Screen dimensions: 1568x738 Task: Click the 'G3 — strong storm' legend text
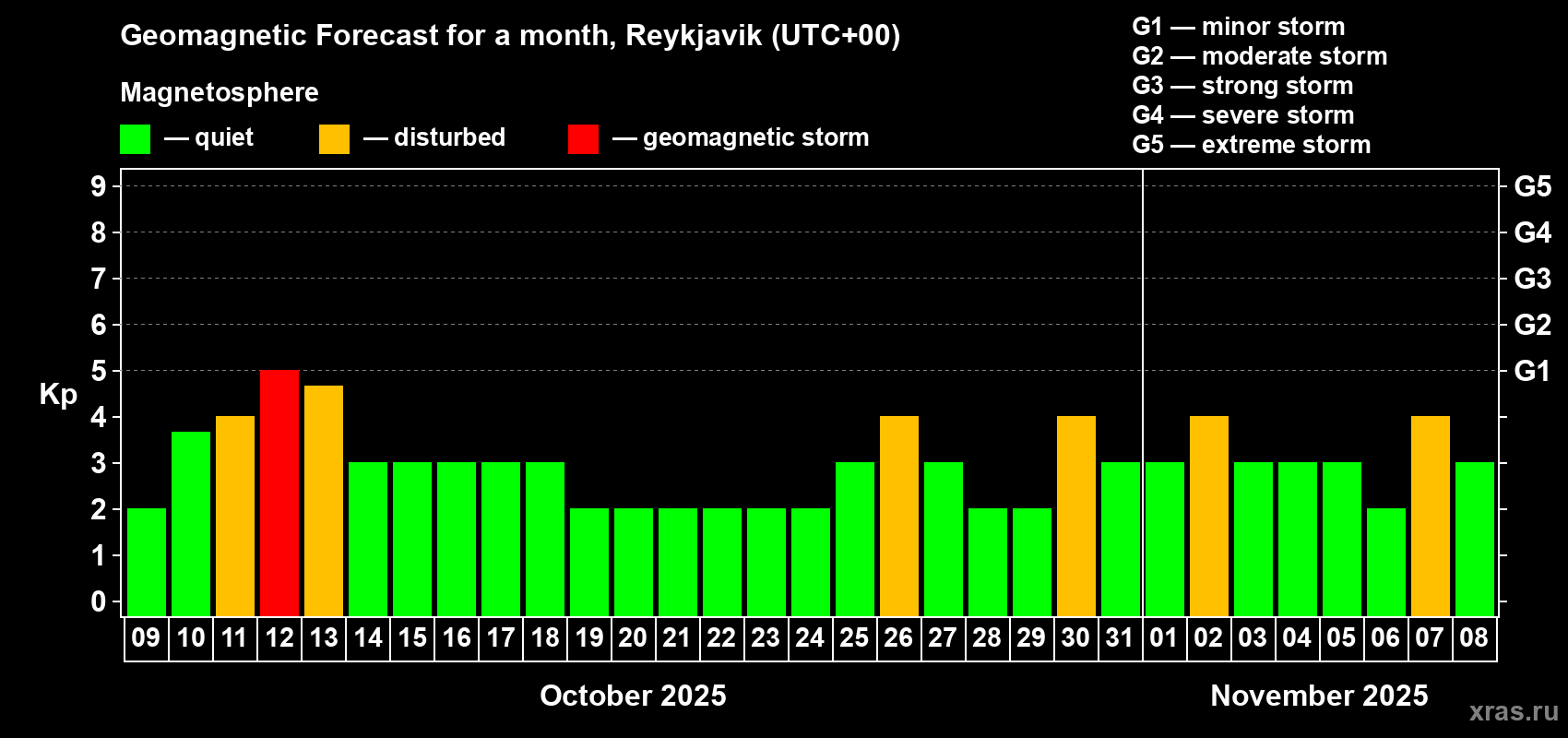tap(1242, 86)
